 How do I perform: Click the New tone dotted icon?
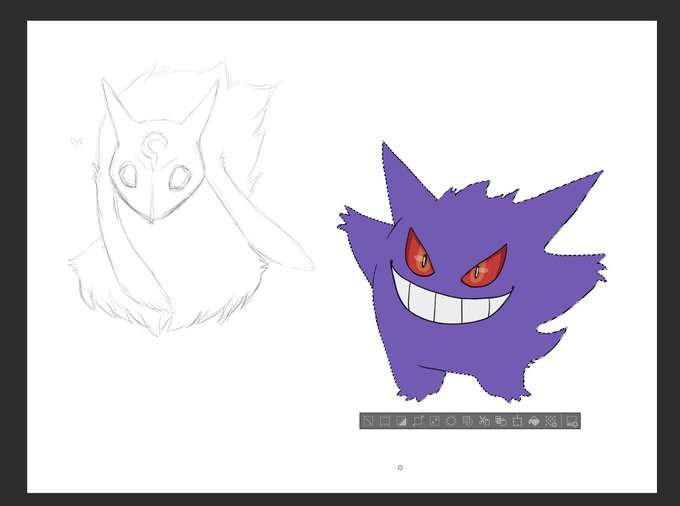[x=551, y=421]
